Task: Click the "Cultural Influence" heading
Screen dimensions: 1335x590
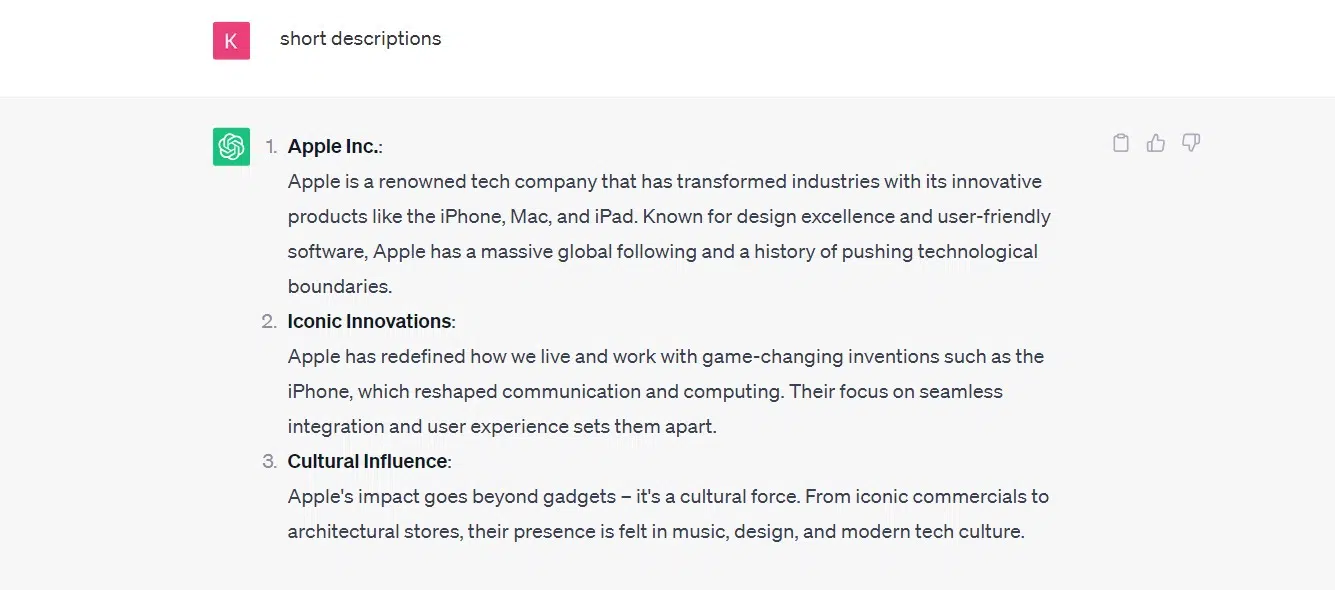Action: click(x=367, y=461)
